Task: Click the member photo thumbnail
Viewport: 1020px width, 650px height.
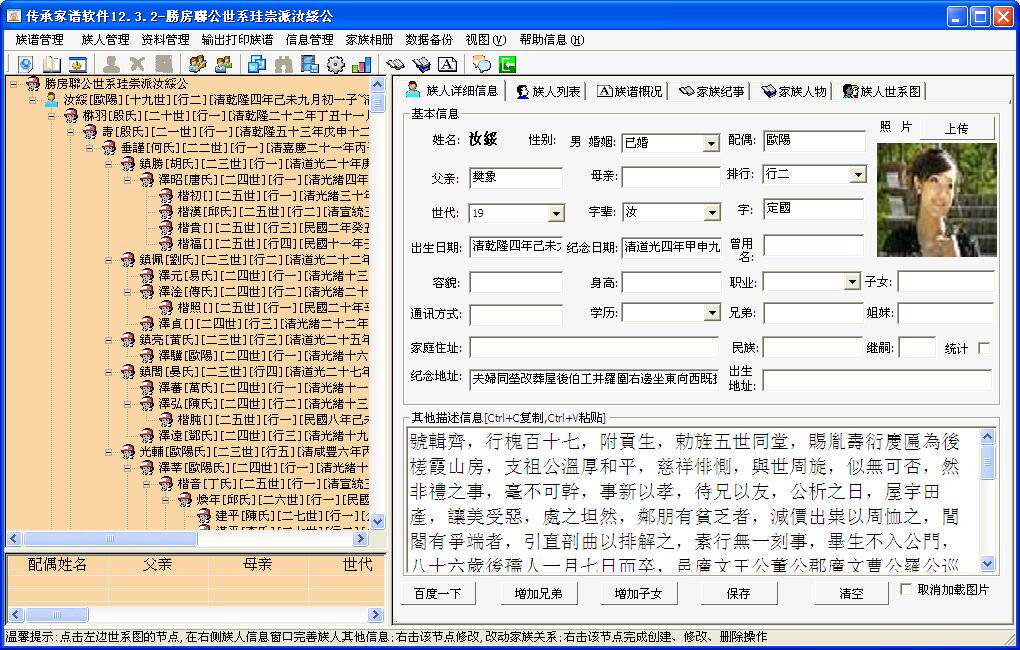Action: (x=936, y=200)
